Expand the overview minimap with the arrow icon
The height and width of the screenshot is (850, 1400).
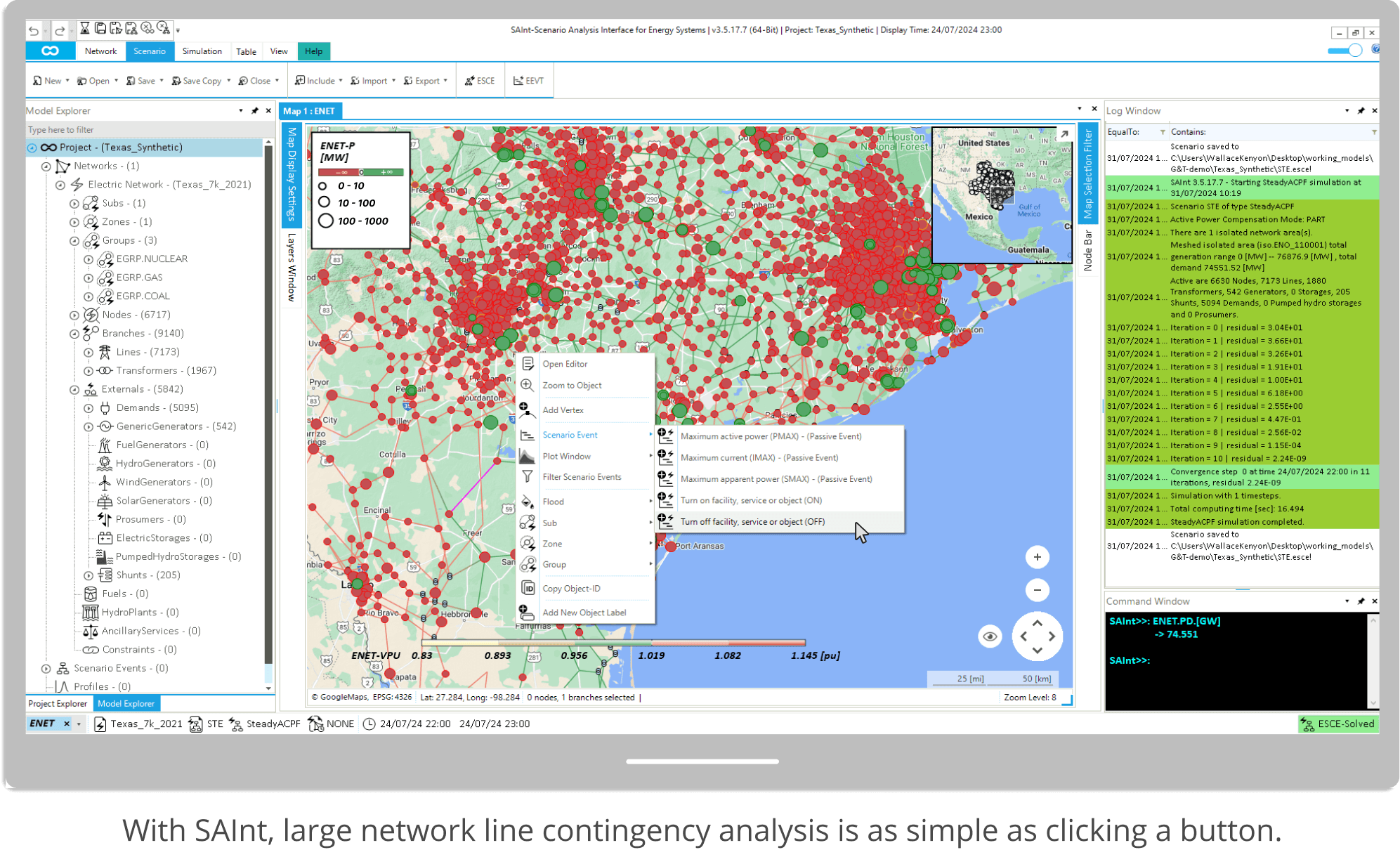(1064, 134)
